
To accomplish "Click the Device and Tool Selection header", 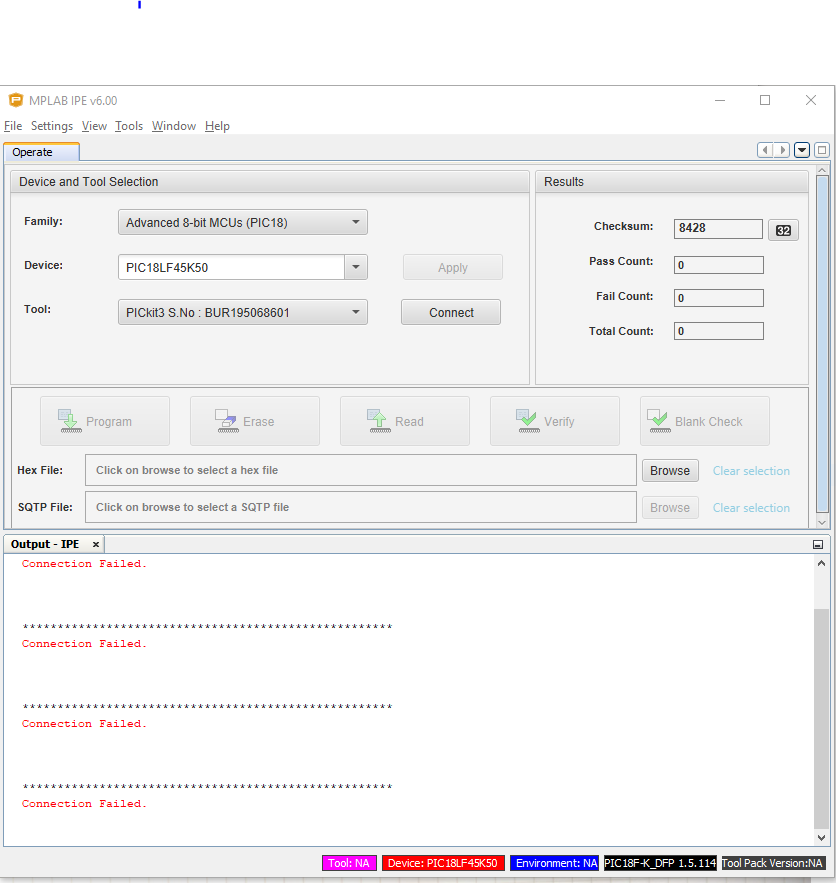I will coord(270,182).
